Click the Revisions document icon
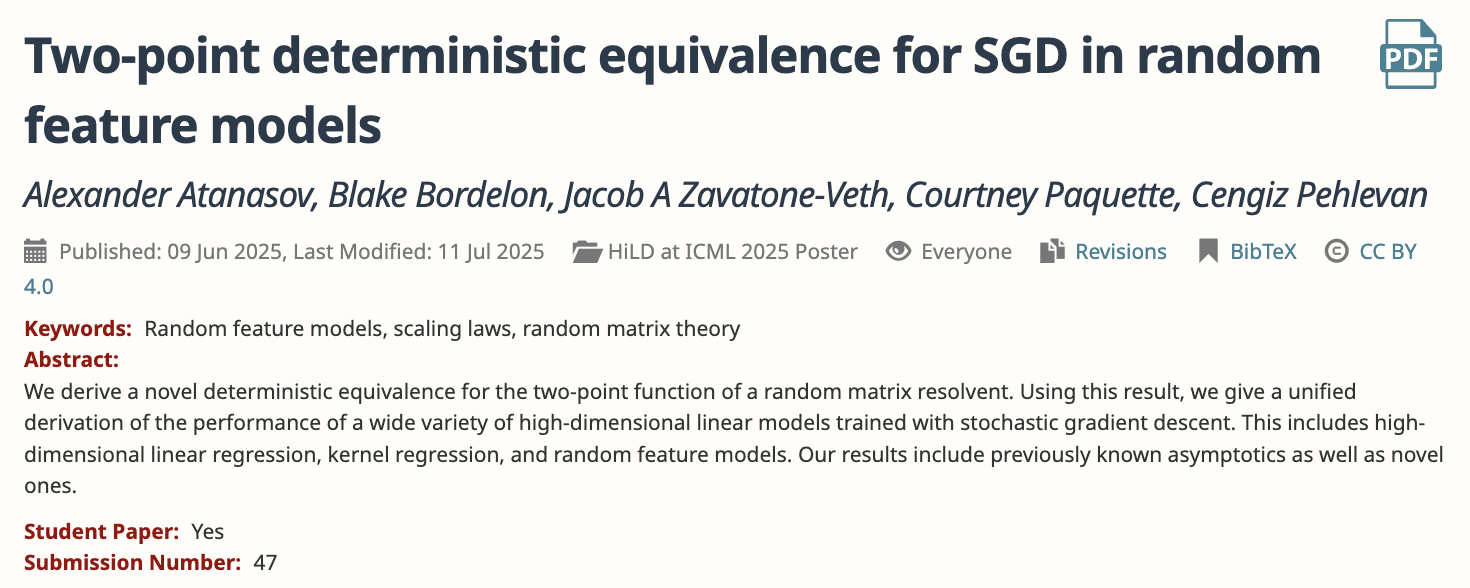Viewport: 1470px width, 588px height. pyautogui.click(x=1052, y=251)
